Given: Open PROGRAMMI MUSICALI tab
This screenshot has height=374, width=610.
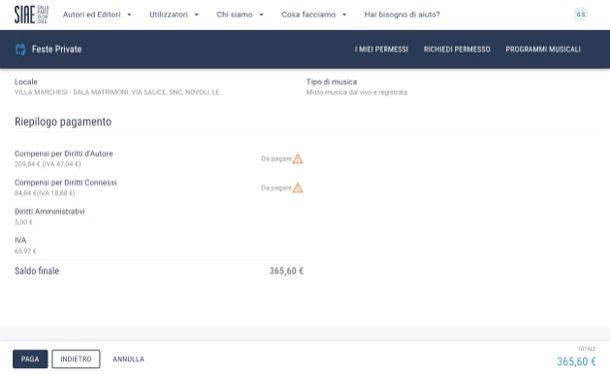Looking at the screenshot, I should point(543,49).
